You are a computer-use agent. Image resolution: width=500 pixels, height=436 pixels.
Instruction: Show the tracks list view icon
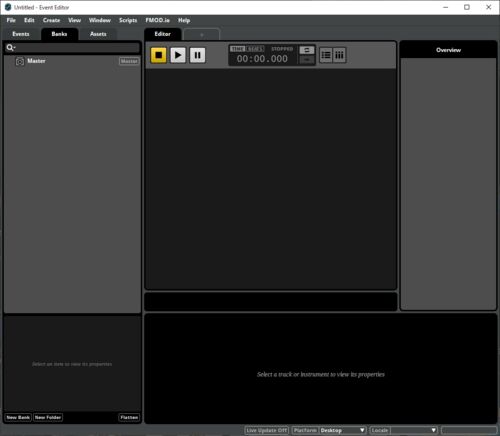tap(326, 55)
